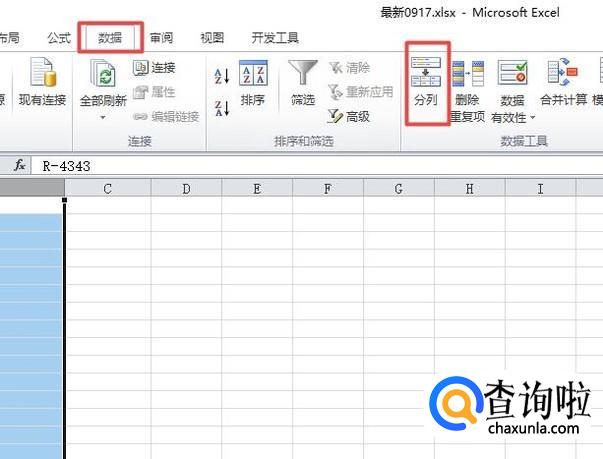Open the 高级 advanced filter
The image size is (603, 459).
[x=349, y=116]
